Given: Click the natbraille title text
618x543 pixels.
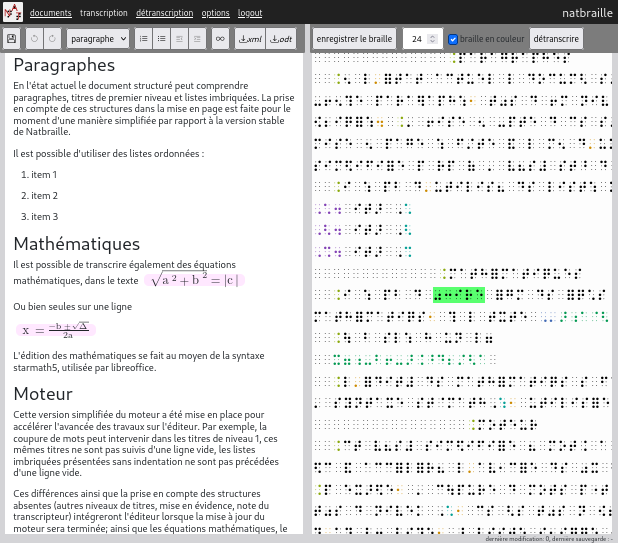Looking at the screenshot, I should (587, 13).
